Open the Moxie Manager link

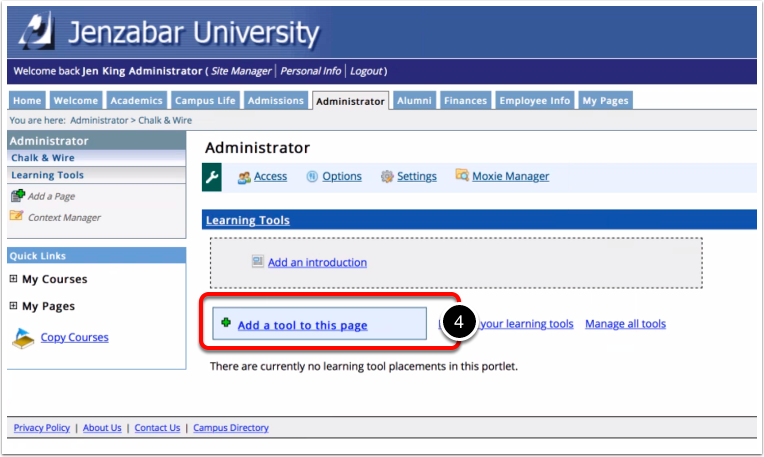click(511, 176)
